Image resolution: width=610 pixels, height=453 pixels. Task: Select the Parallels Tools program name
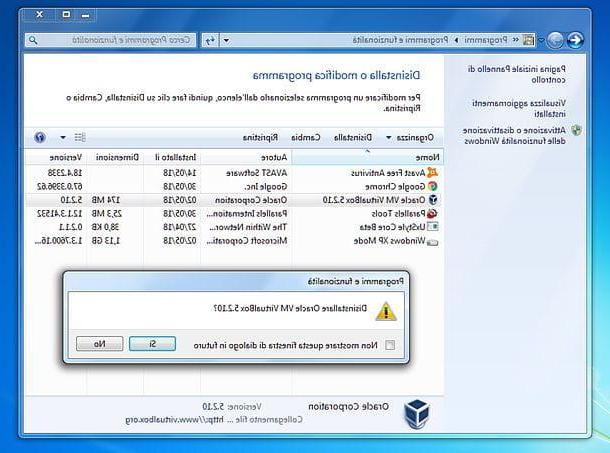(398, 214)
